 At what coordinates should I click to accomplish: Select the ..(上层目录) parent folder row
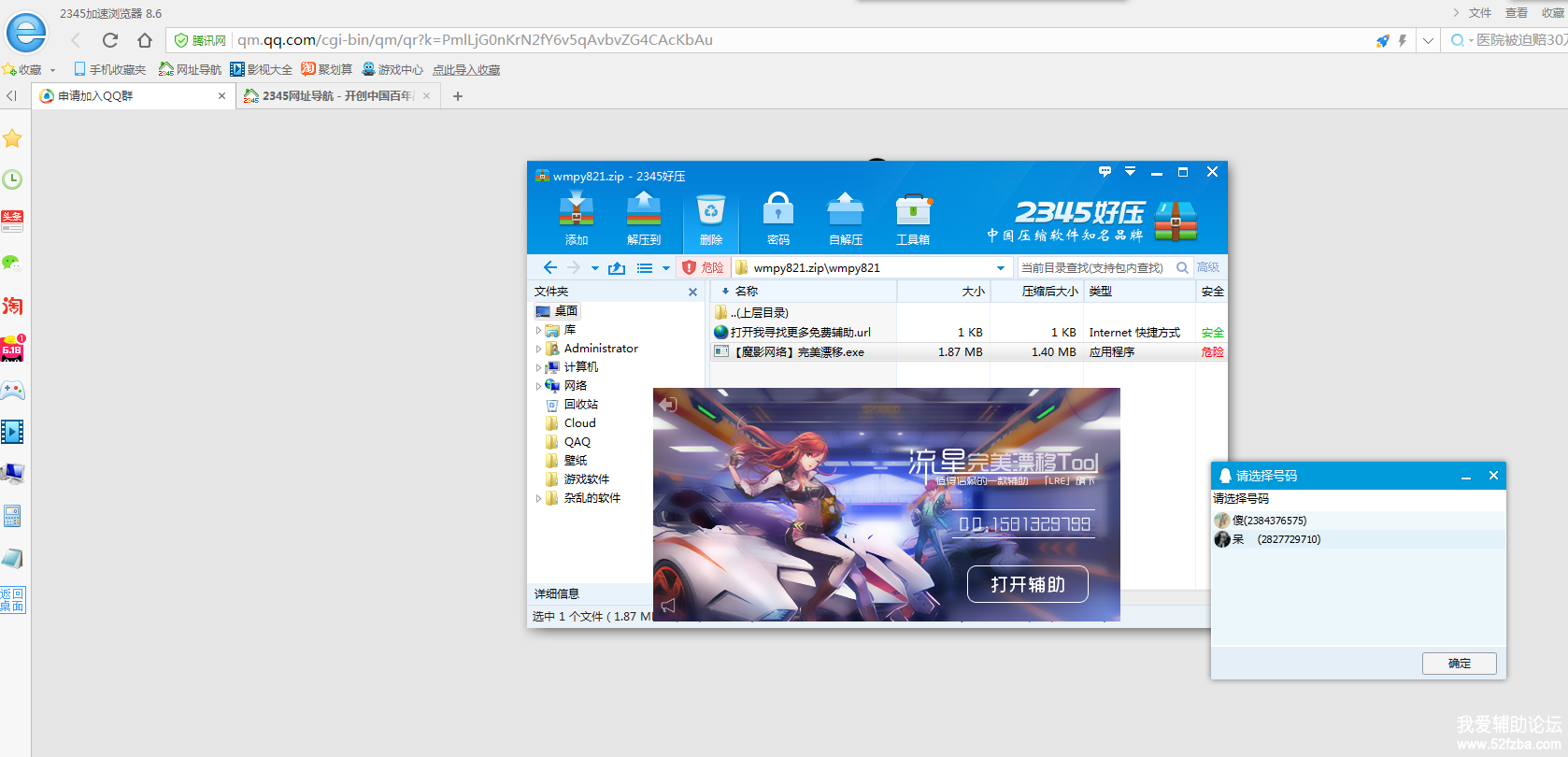(969, 313)
